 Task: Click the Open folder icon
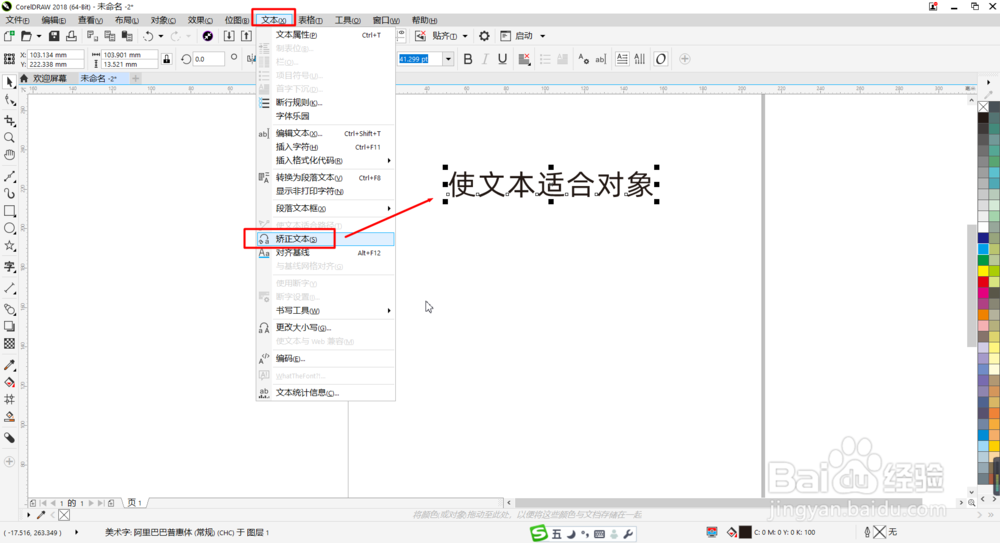pyautogui.click(x=26, y=36)
